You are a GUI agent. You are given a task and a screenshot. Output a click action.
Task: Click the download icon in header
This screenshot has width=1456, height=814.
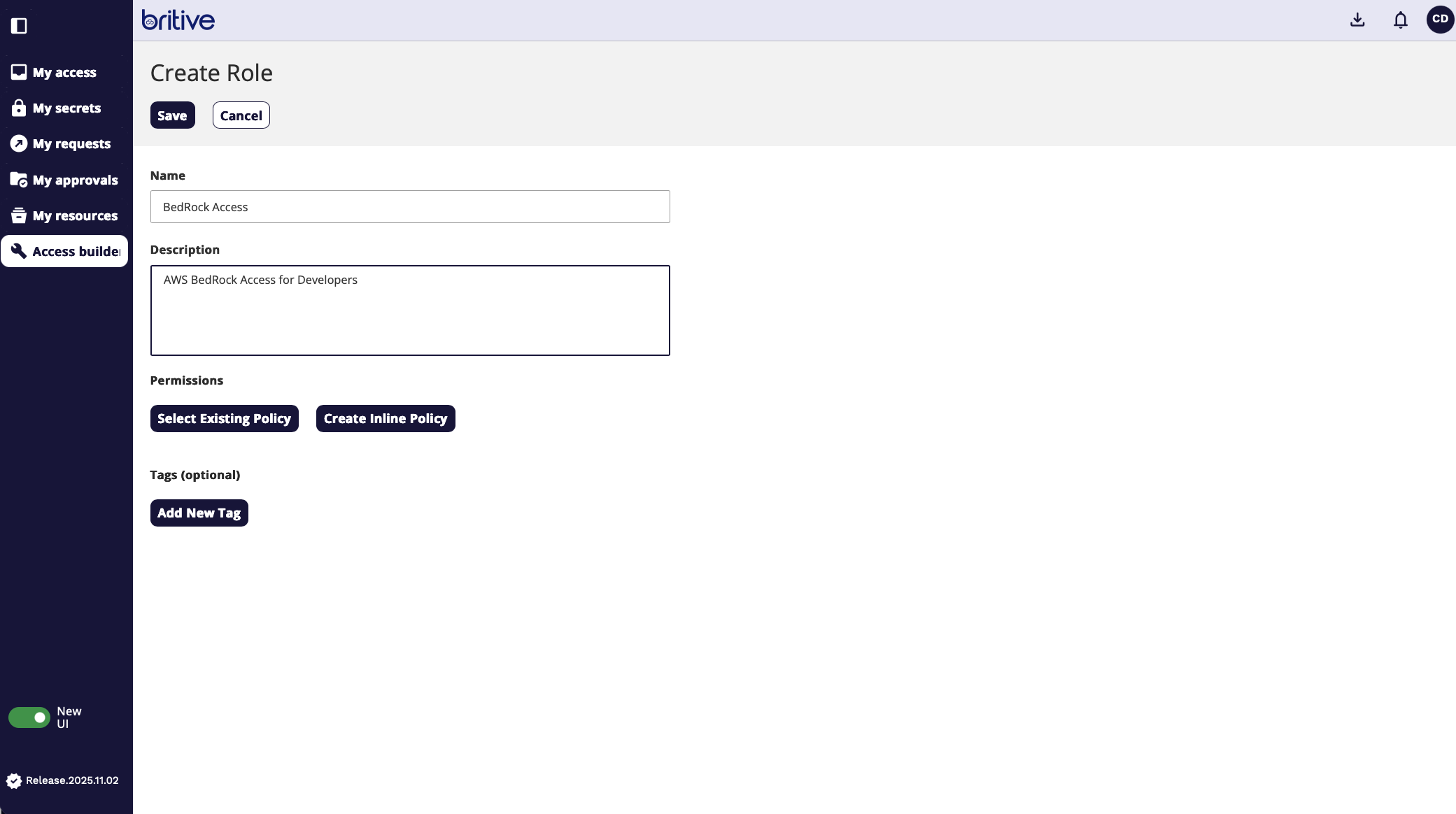pyautogui.click(x=1357, y=20)
